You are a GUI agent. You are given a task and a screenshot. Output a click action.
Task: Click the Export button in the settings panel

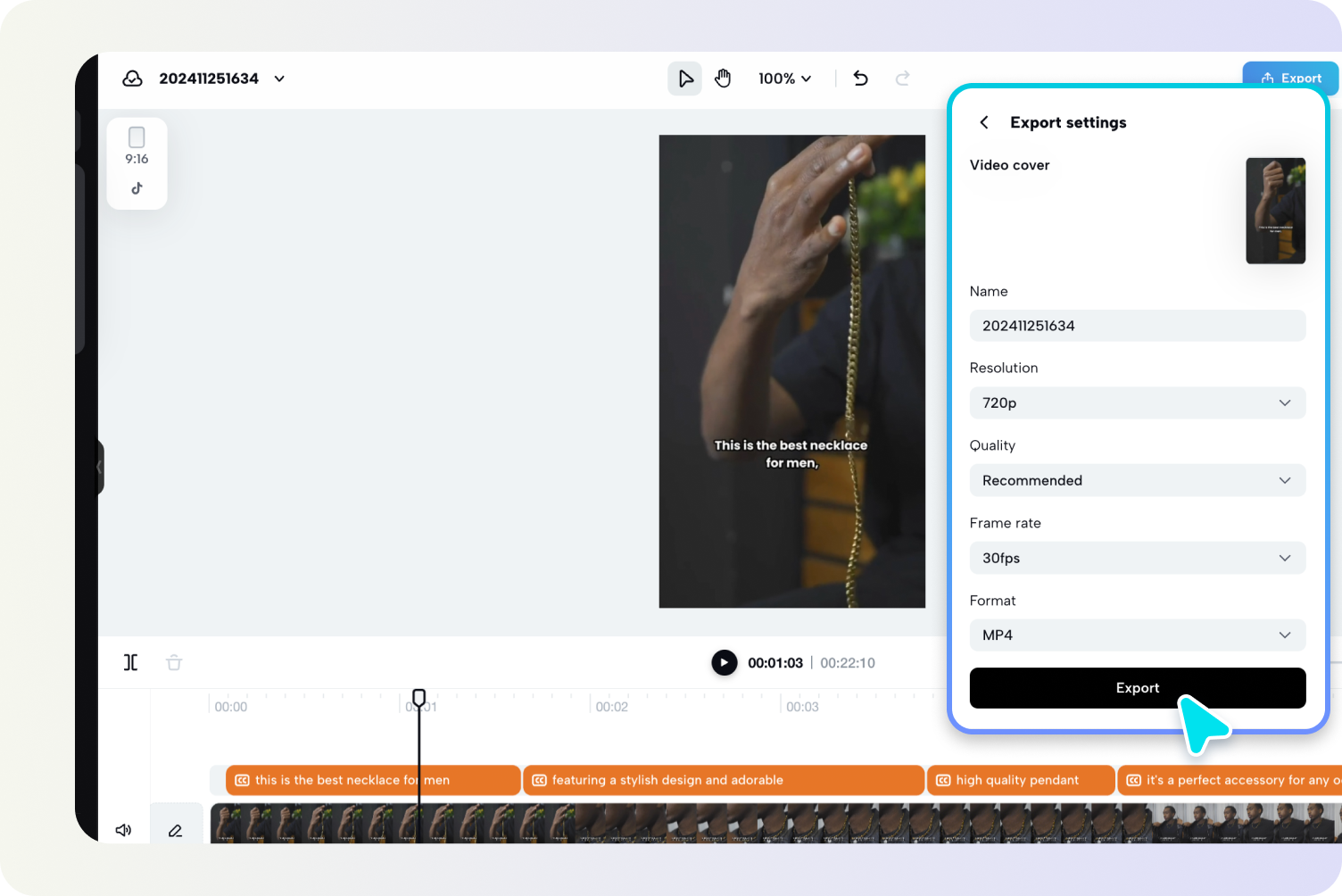point(1138,688)
